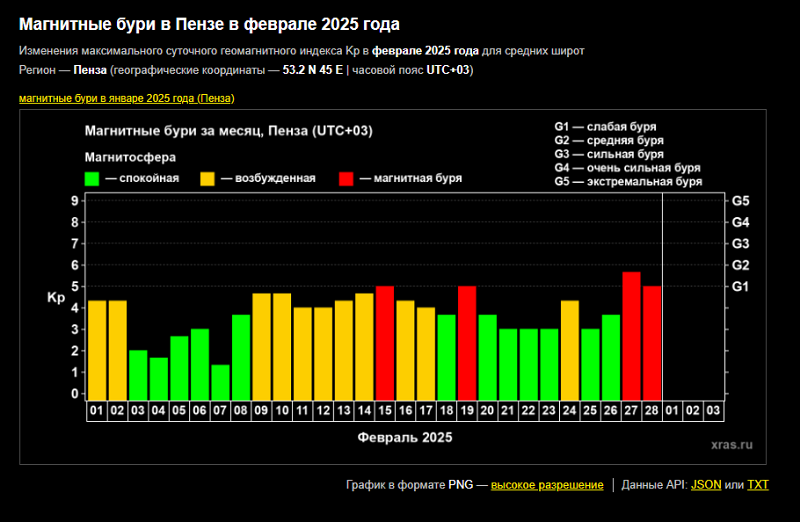The width and height of the screenshot is (800, 522).
Task: Click the yellow bar for February 01
Action: (x=97, y=350)
